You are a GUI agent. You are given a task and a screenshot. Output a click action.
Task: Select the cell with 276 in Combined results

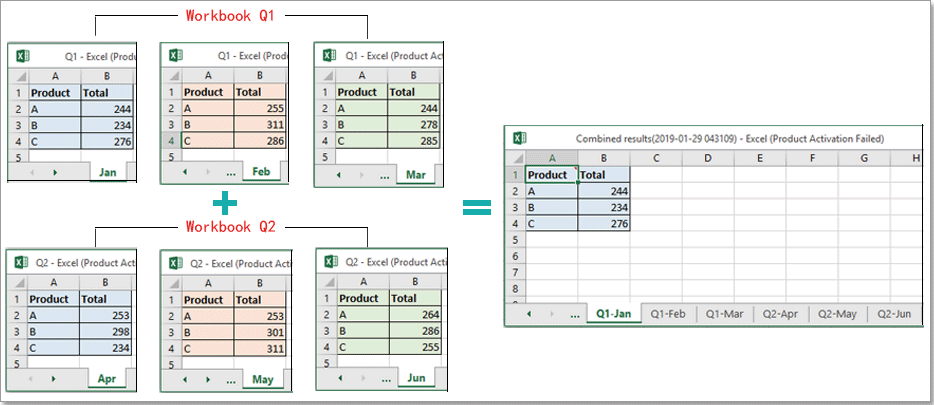604,223
